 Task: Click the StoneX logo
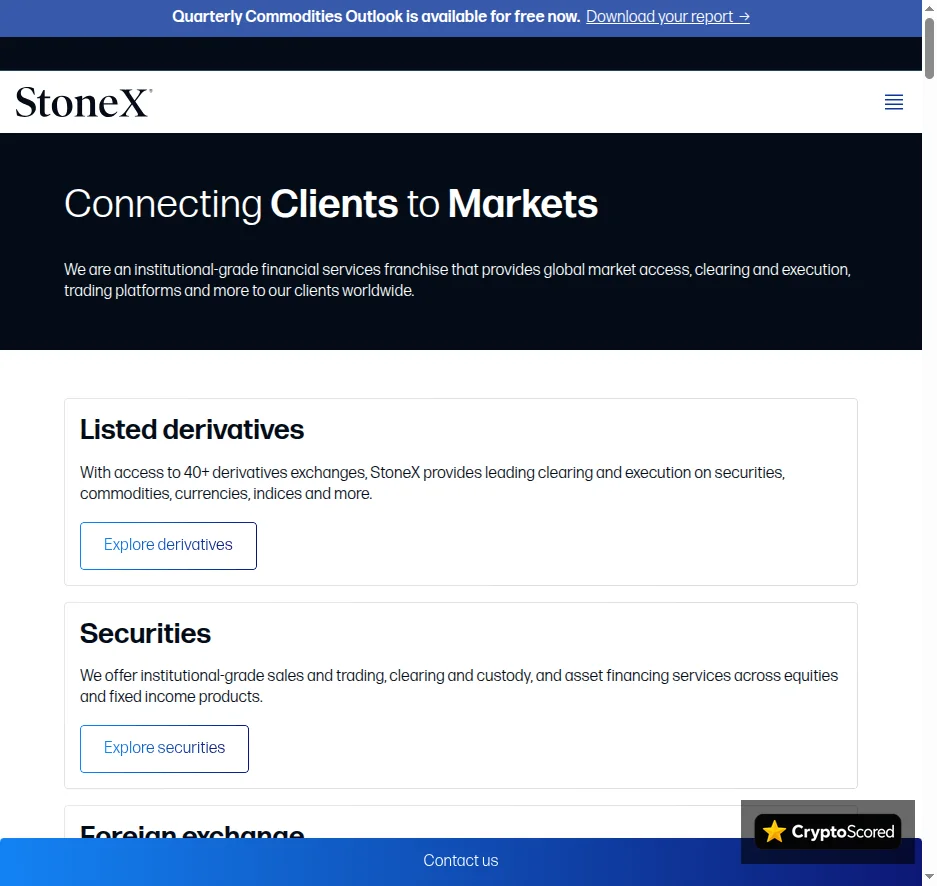84,102
